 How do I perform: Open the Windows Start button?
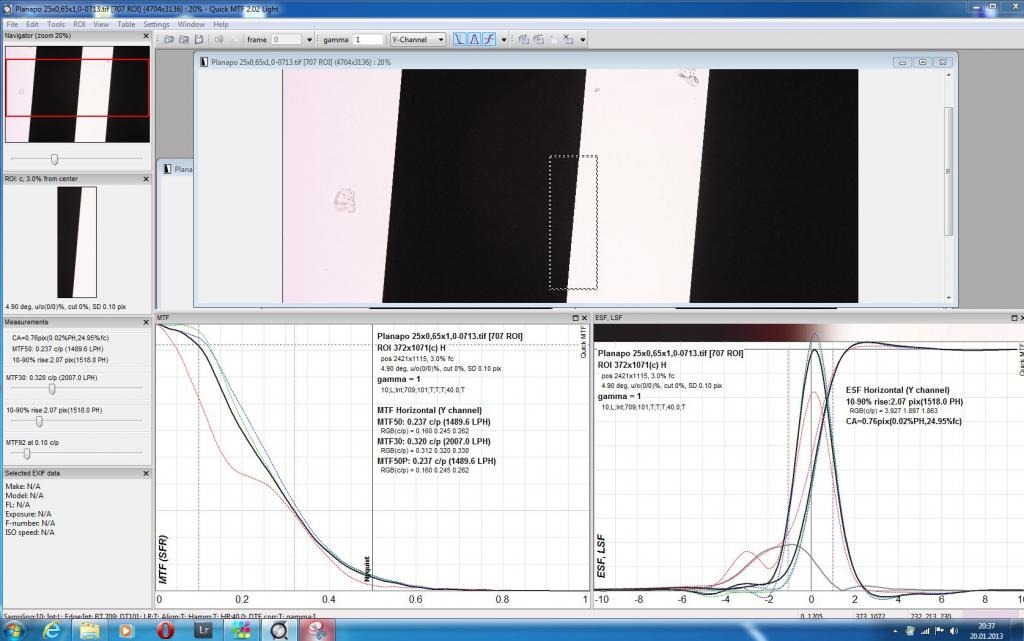[13, 630]
